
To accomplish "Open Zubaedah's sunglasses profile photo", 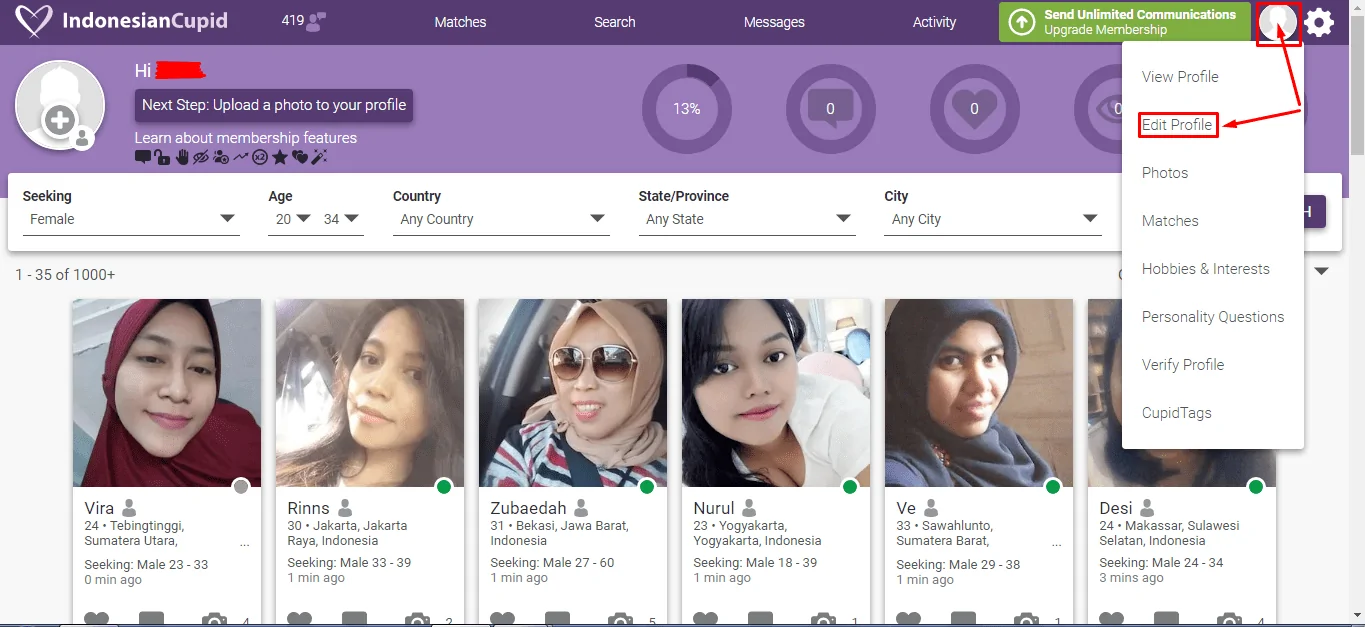I will [573, 393].
